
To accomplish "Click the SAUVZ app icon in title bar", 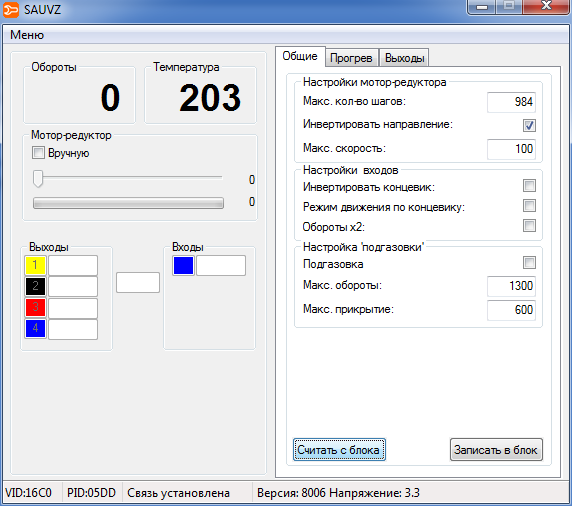I will pos(11,9).
